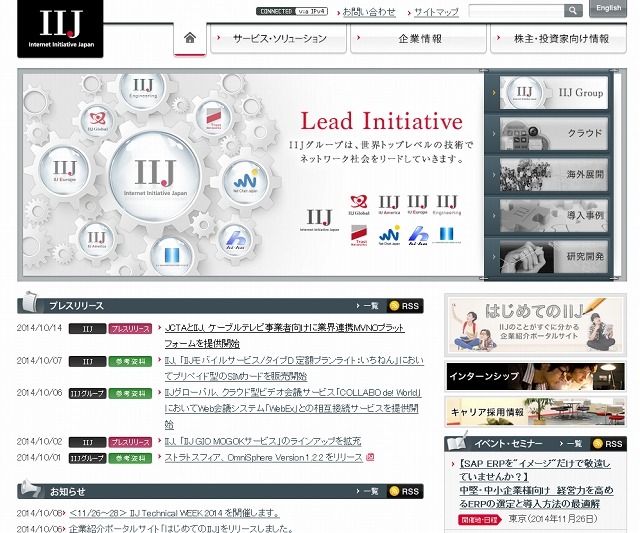Click the インターンシップ banner
The height and width of the screenshot is (533, 640).
(x=535, y=376)
